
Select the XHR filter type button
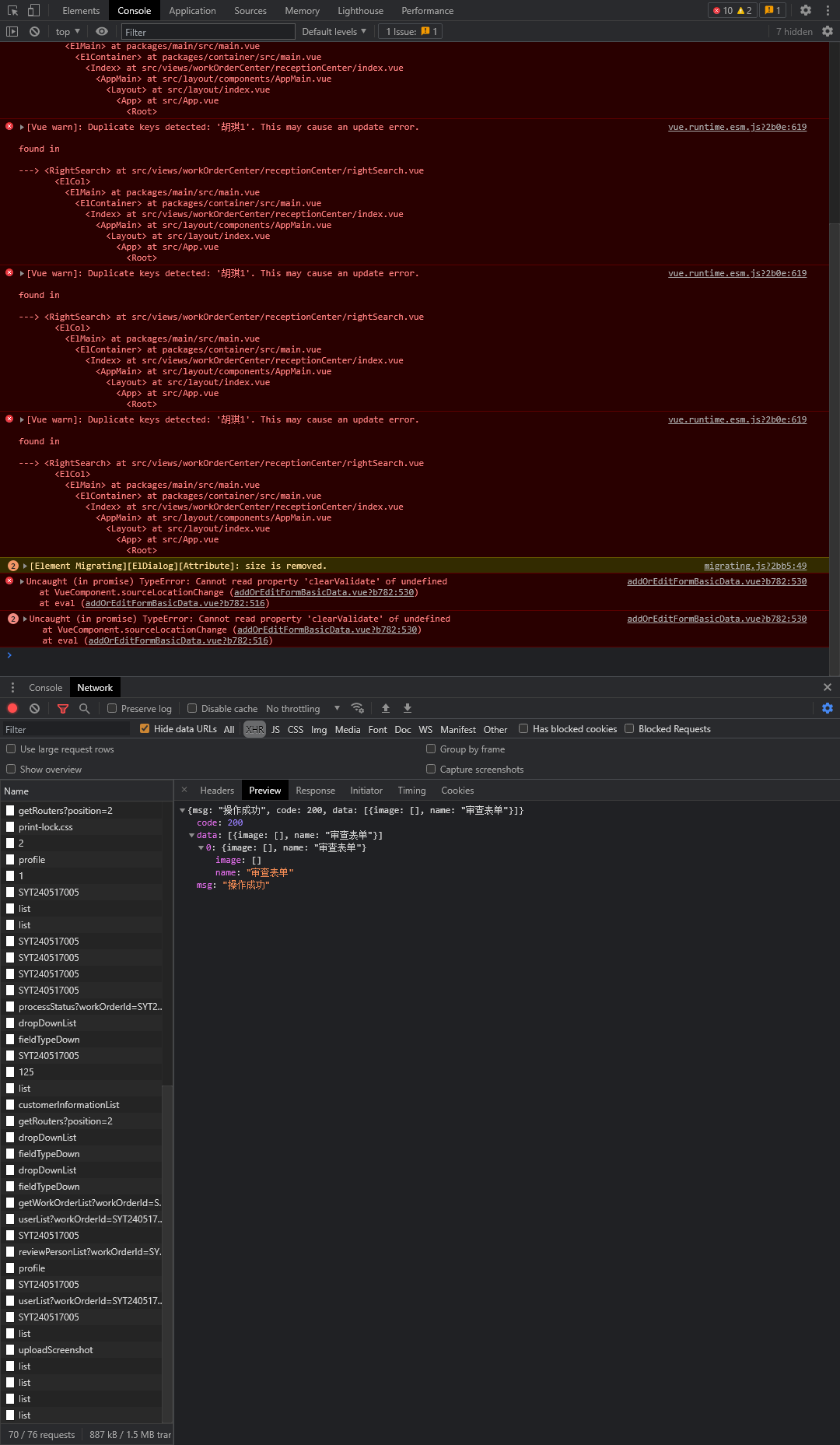pyautogui.click(x=254, y=730)
